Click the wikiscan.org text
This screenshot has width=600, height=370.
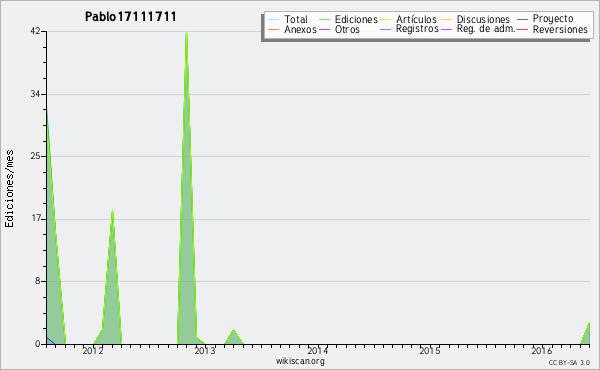[300, 361]
